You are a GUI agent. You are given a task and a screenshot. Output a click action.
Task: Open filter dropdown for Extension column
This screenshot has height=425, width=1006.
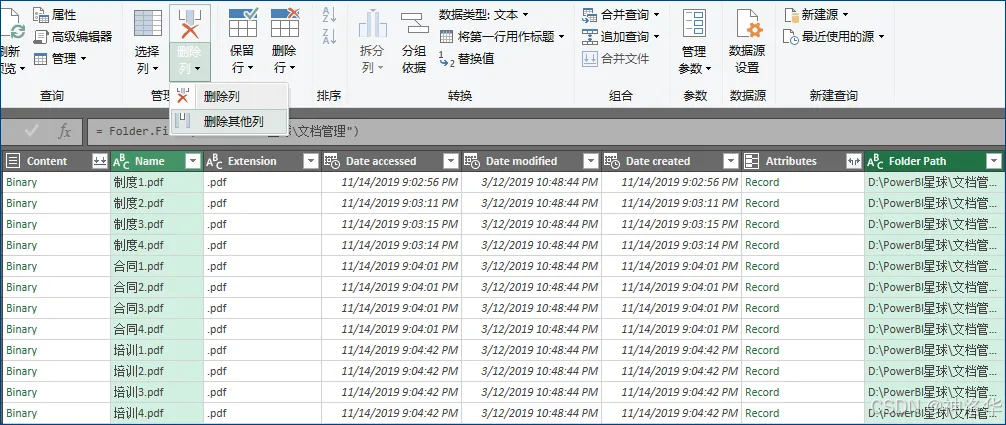pyautogui.click(x=311, y=161)
